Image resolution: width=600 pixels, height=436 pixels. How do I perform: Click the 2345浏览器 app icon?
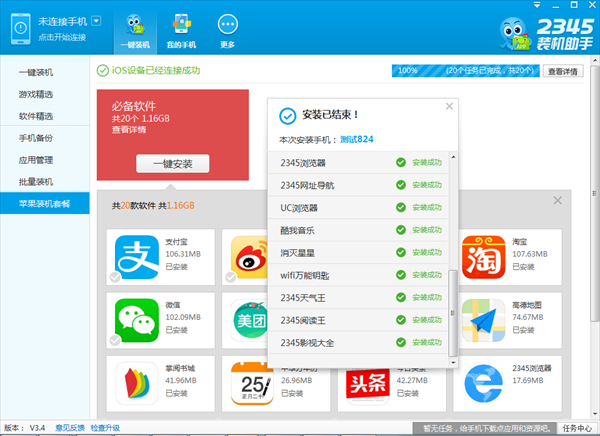pyautogui.click(x=484, y=384)
